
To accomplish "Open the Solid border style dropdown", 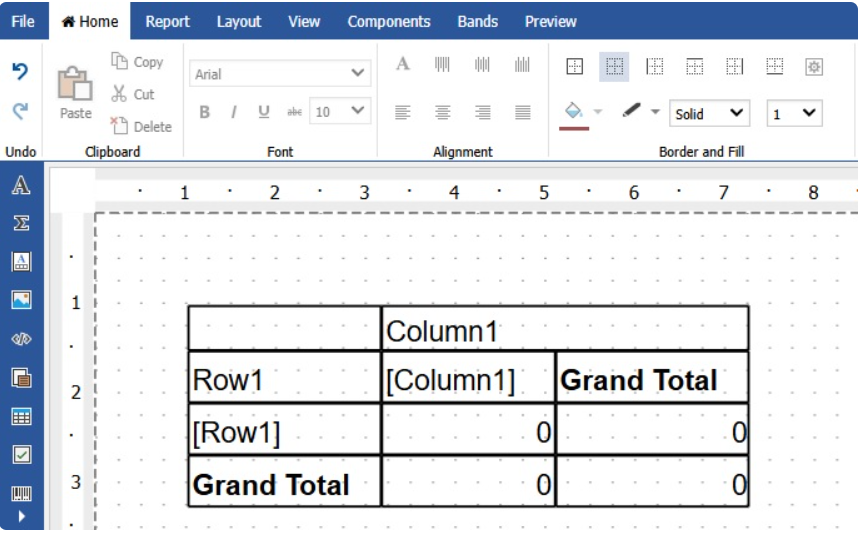I will (x=709, y=114).
